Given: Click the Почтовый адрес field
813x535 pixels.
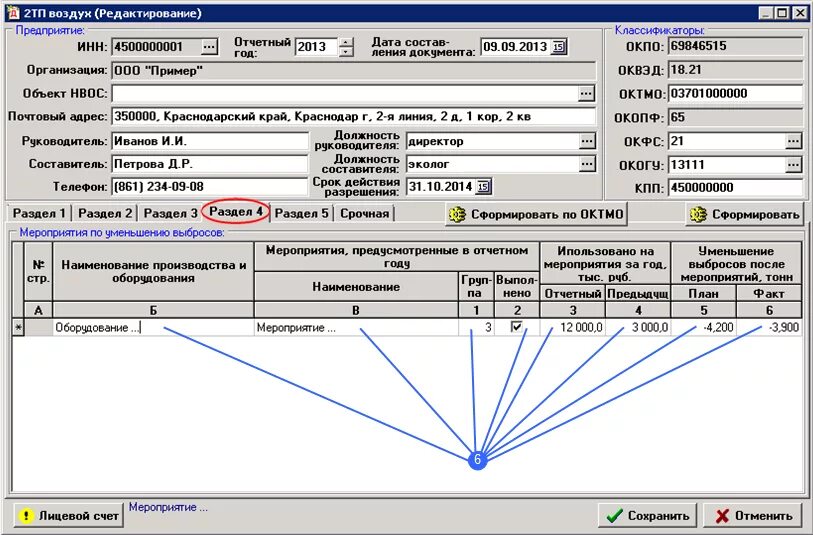Looking at the screenshot, I should (x=354, y=117).
